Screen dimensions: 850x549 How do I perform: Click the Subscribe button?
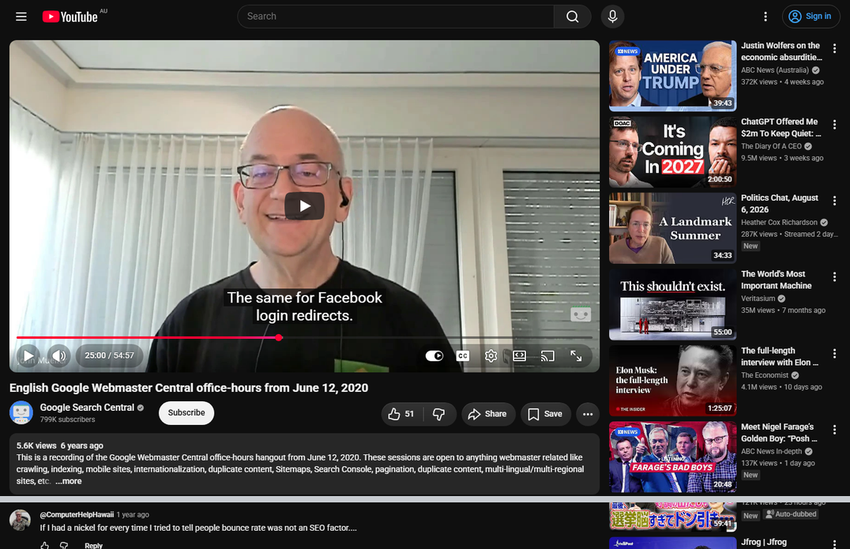[x=186, y=413]
